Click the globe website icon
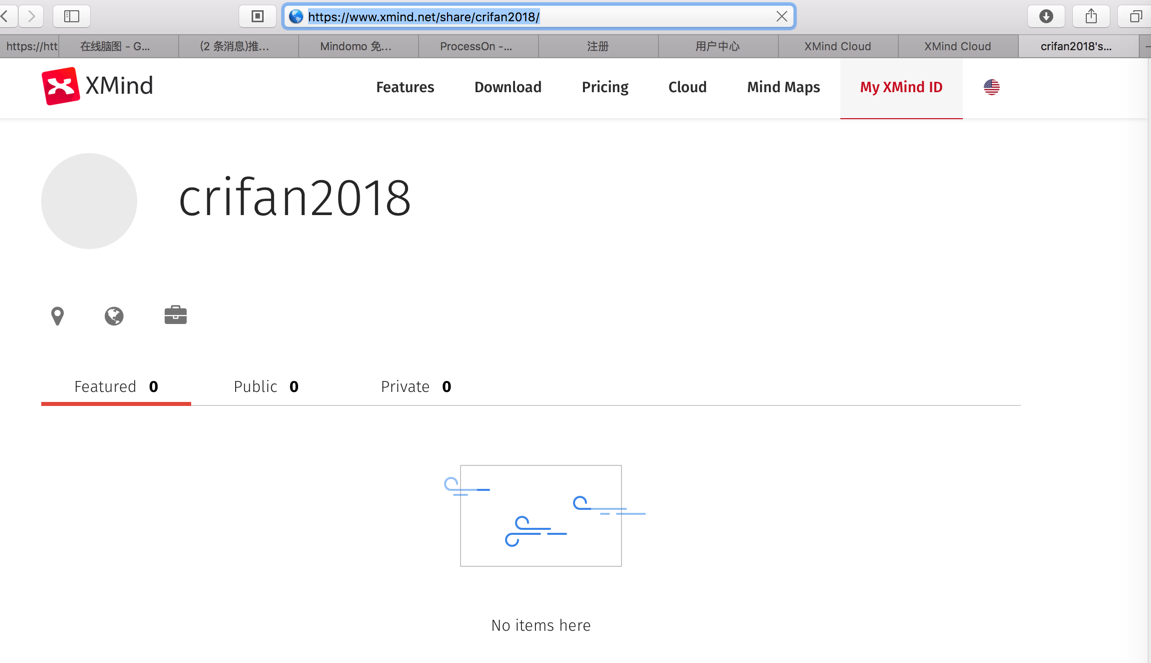 [x=114, y=316]
